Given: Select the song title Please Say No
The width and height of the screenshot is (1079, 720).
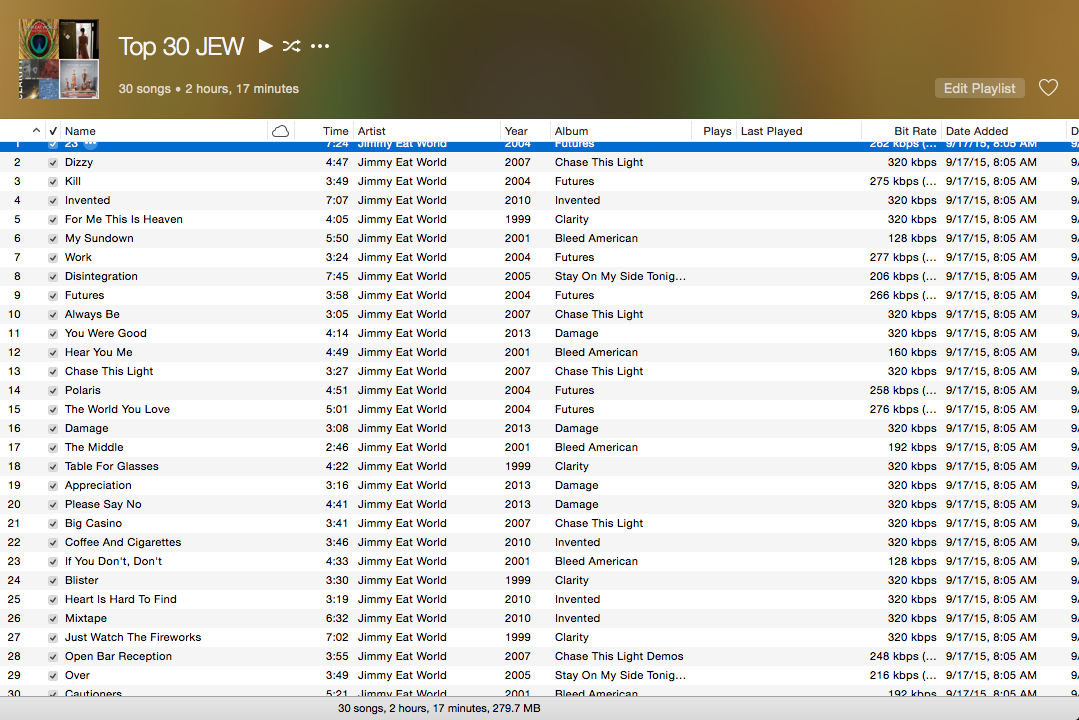Looking at the screenshot, I should pyautogui.click(x=103, y=504).
